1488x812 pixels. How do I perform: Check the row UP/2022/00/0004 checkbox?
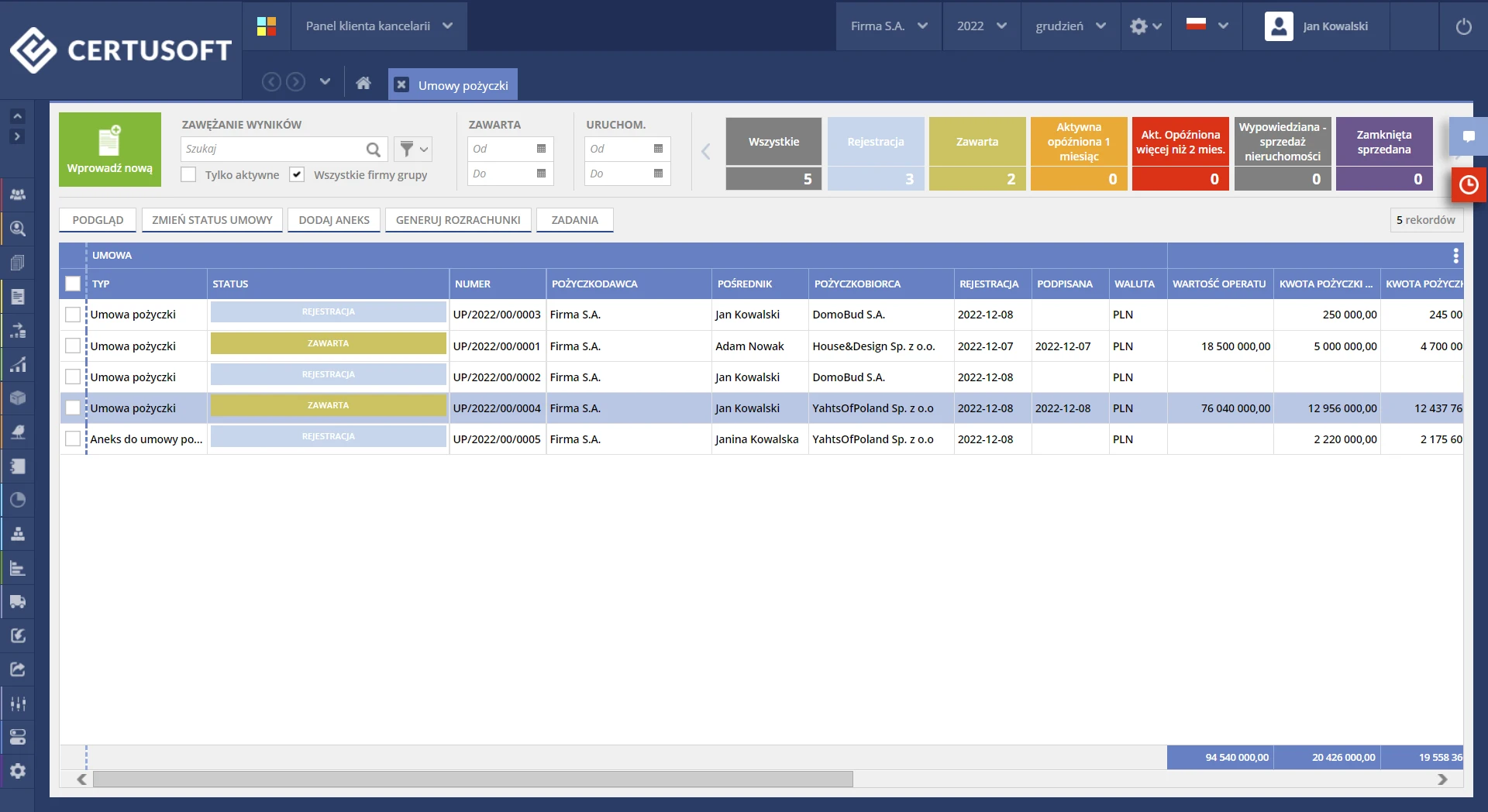tap(73, 408)
